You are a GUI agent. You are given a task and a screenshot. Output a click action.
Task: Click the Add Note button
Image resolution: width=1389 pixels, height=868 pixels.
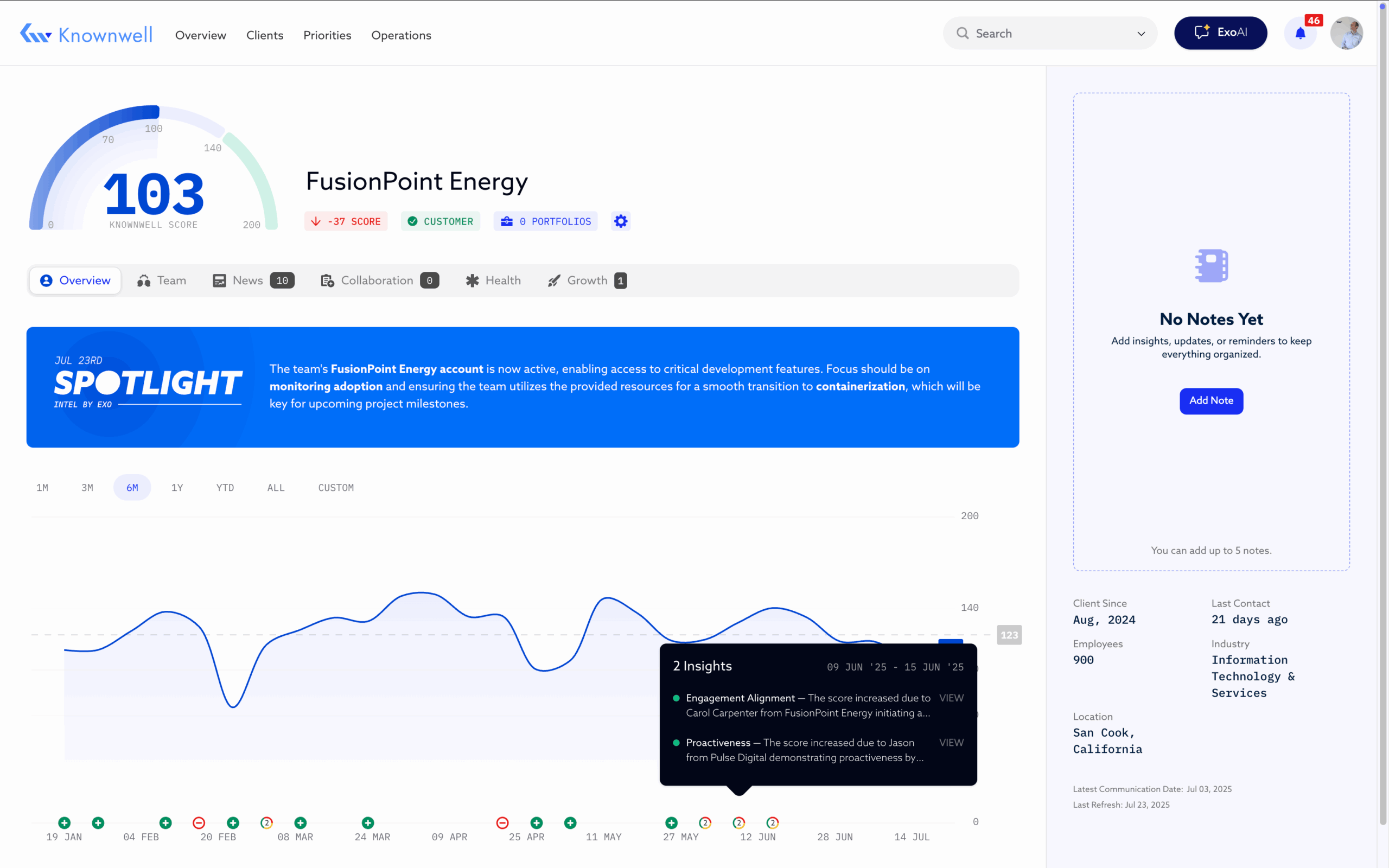coord(1211,401)
